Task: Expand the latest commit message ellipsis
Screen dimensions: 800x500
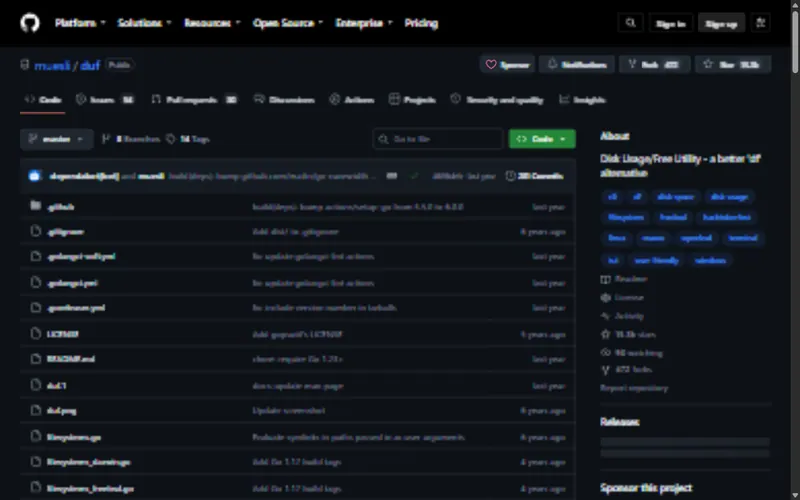Action: (x=391, y=176)
